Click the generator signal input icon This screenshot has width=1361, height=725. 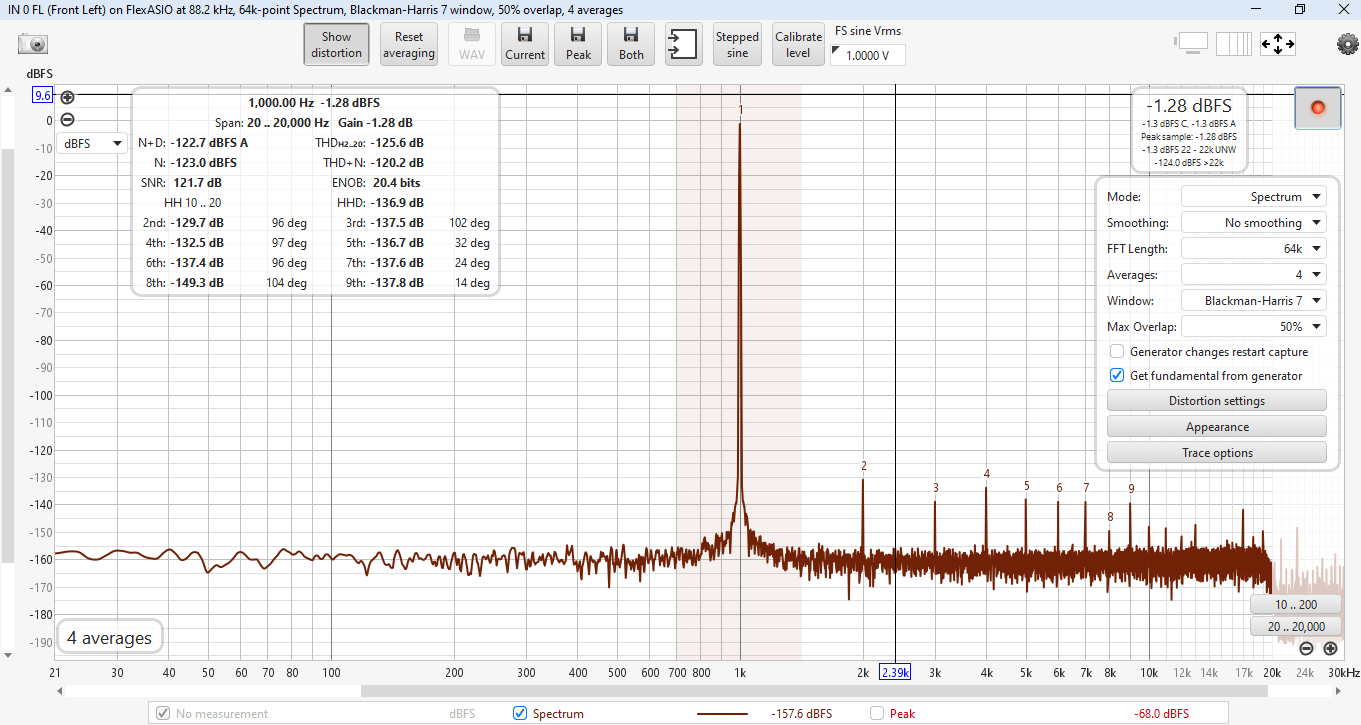(684, 44)
